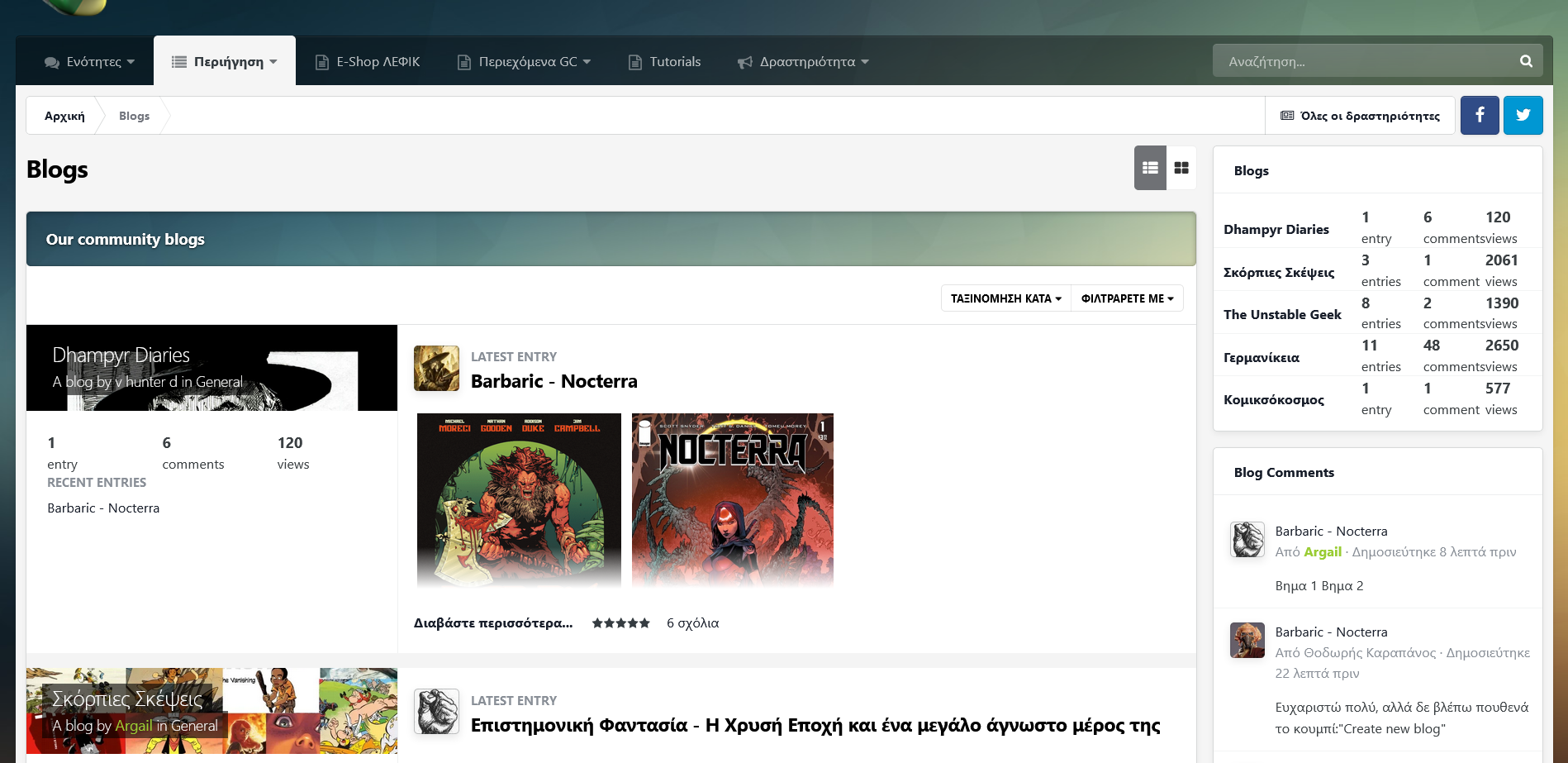This screenshot has width=1568, height=763.
Task: Expand Περιεχόμενα GC dropdown
Action: pyautogui.click(x=525, y=62)
